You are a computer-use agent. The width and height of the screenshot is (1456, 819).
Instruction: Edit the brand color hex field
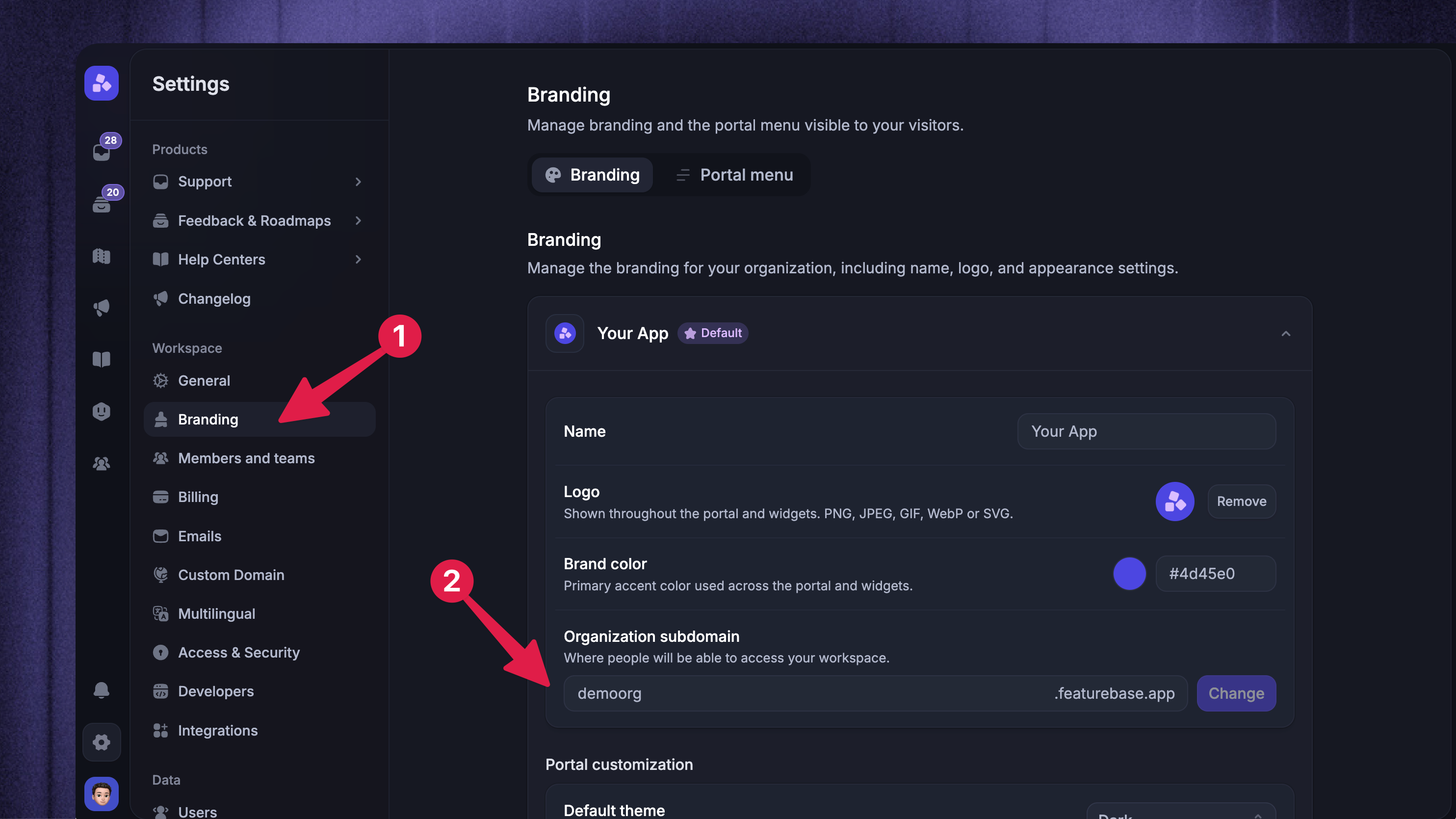(1215, 574)
